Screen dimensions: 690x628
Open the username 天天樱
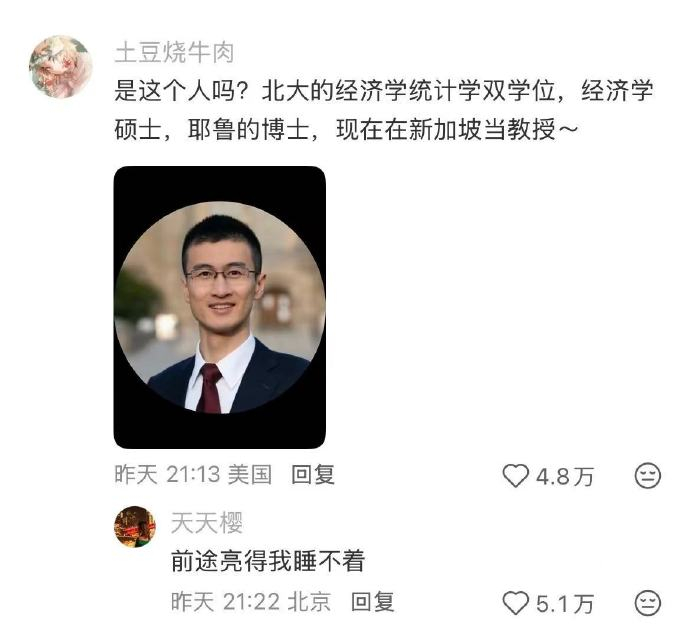(x=207, y=523)
